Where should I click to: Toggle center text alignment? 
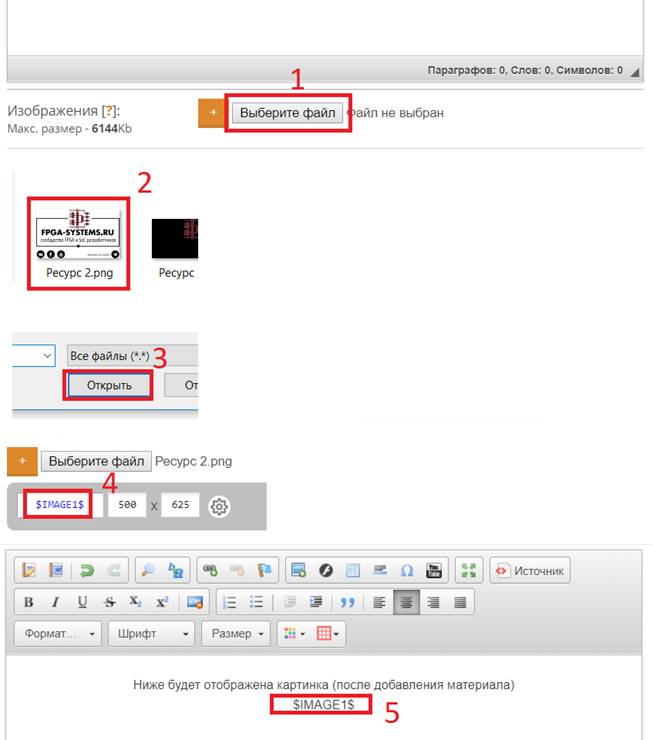pos(406,602)
